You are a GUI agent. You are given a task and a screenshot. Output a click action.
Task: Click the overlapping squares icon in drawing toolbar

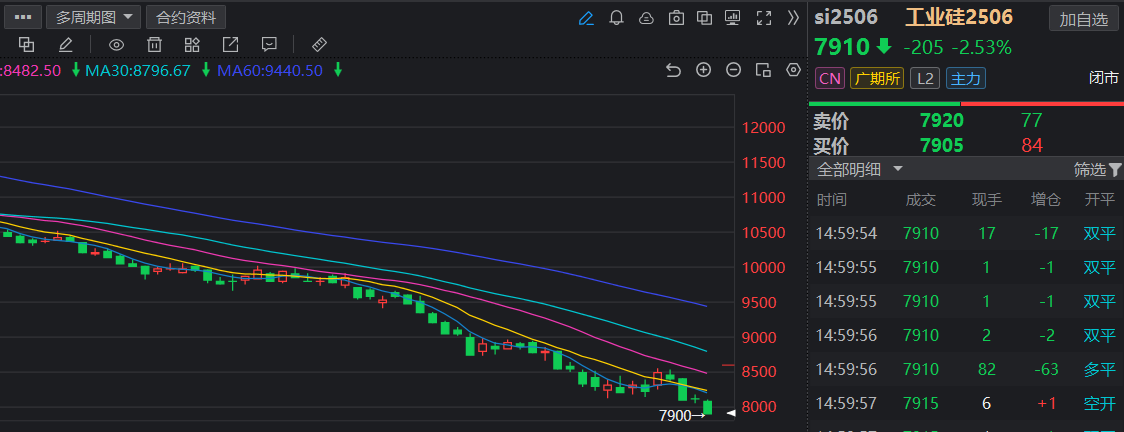click(27, 44)
